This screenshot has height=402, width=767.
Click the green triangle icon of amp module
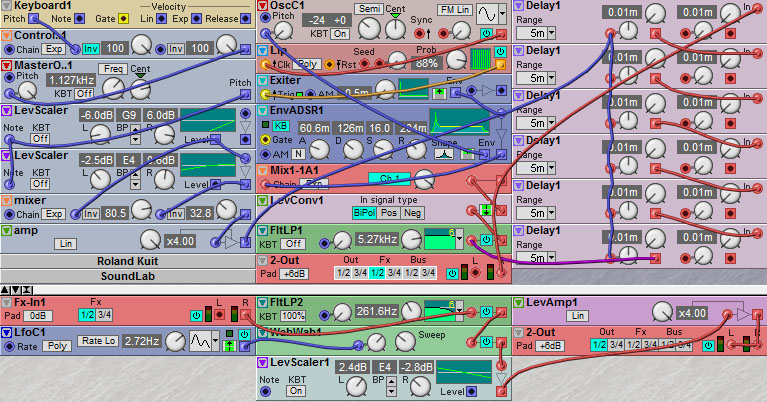[x=6, y=230]
